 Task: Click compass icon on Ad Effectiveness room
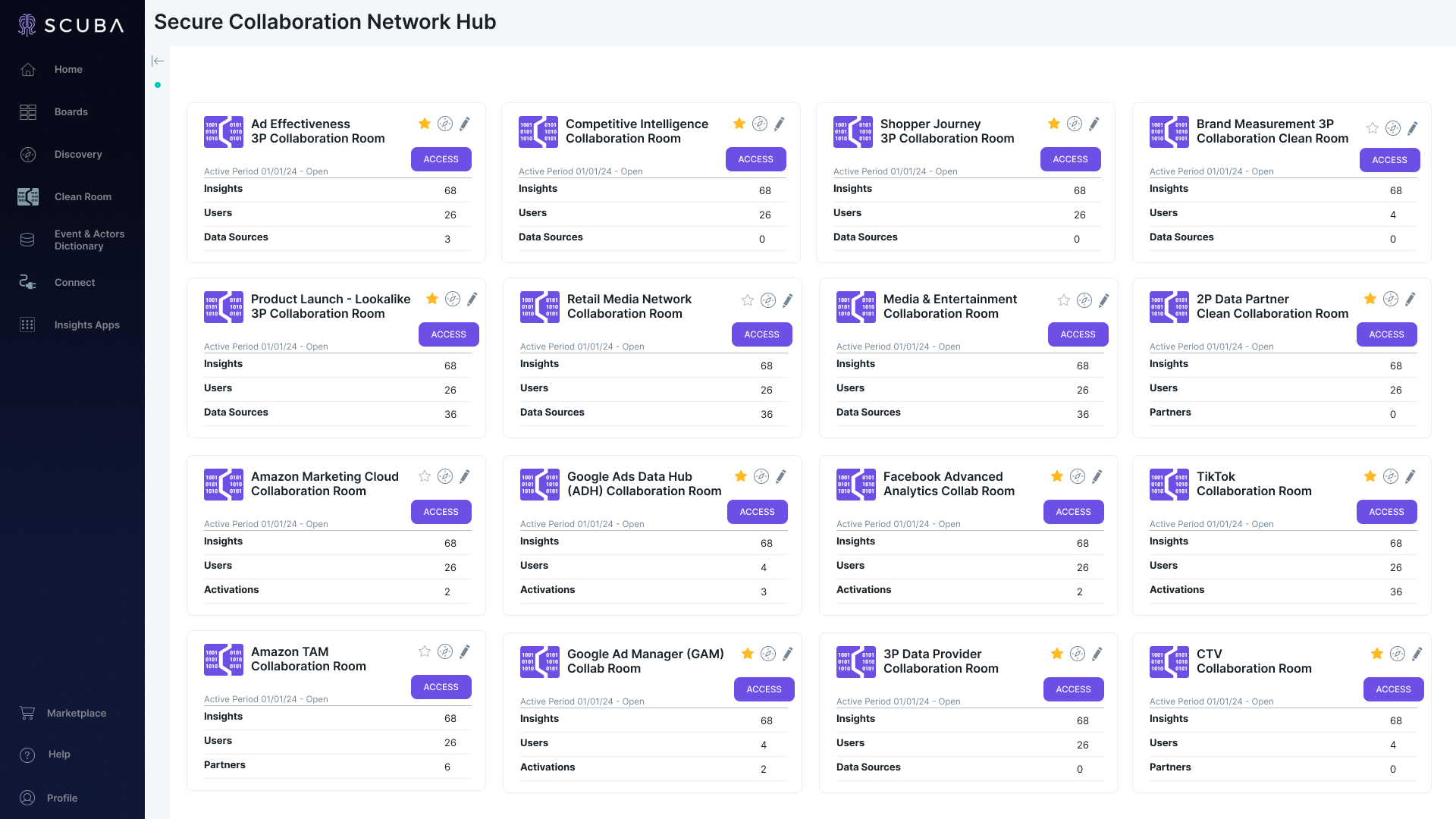445,124
